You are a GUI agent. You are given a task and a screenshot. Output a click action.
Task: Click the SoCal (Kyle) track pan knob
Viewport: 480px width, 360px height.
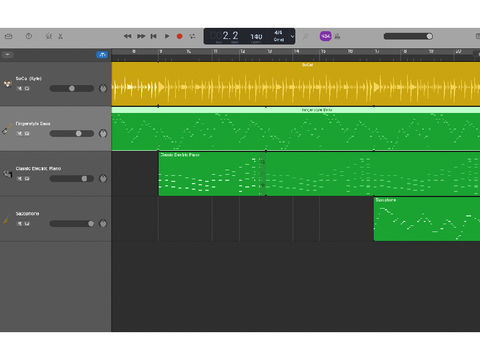[x=103, y=88]
